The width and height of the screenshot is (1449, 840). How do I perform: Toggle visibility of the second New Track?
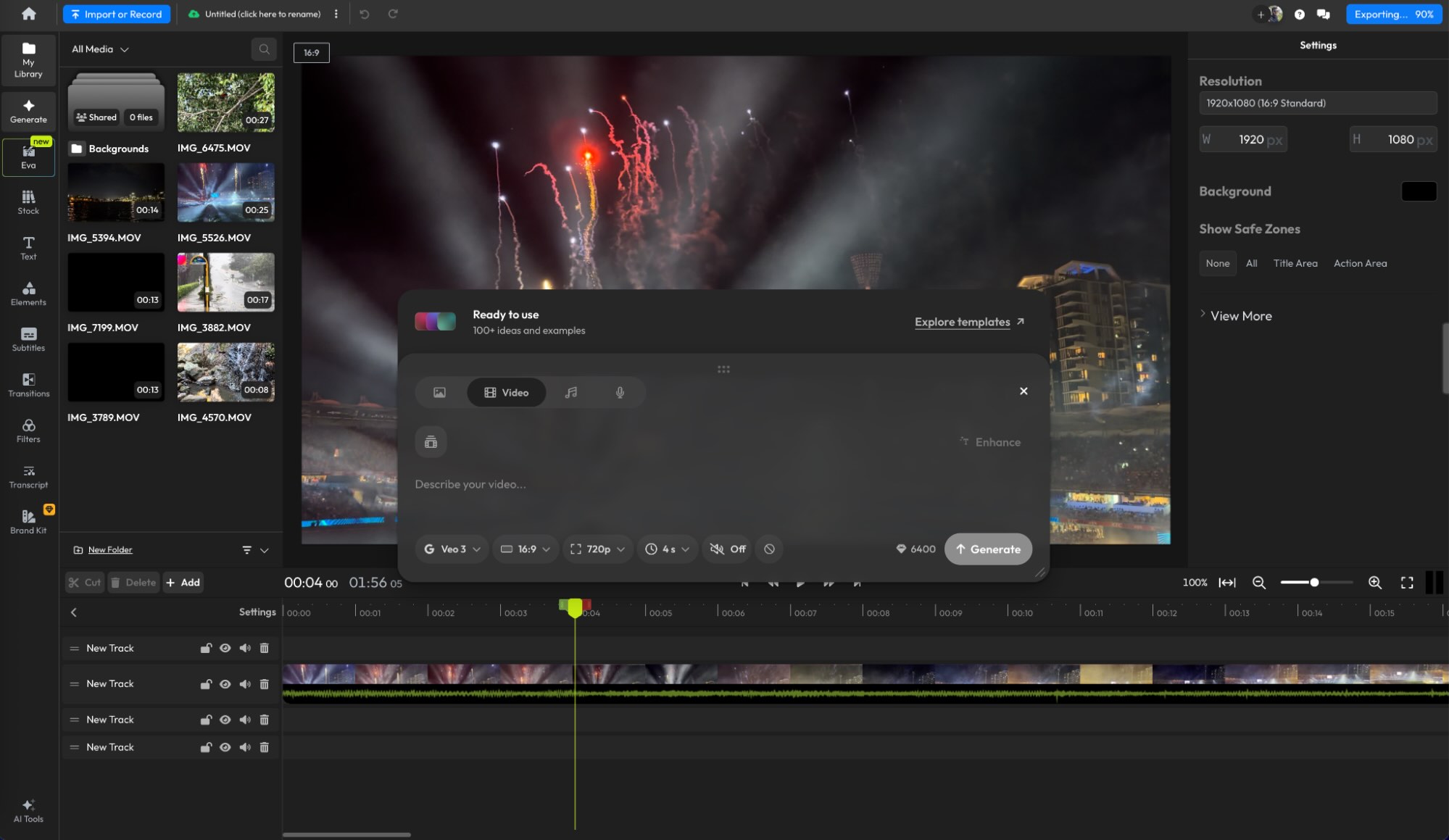tap(225, 683)
